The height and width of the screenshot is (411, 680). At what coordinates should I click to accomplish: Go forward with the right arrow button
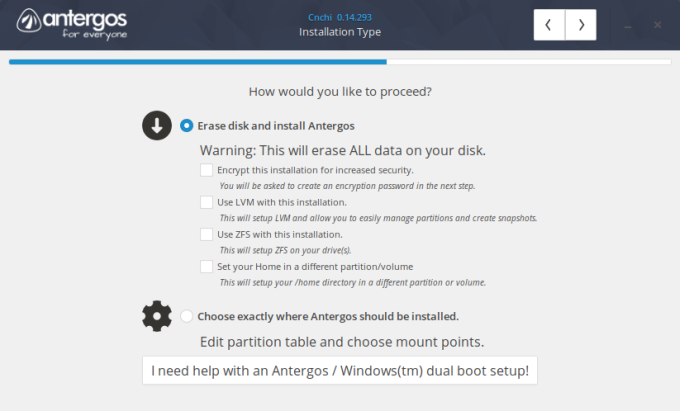581,25
